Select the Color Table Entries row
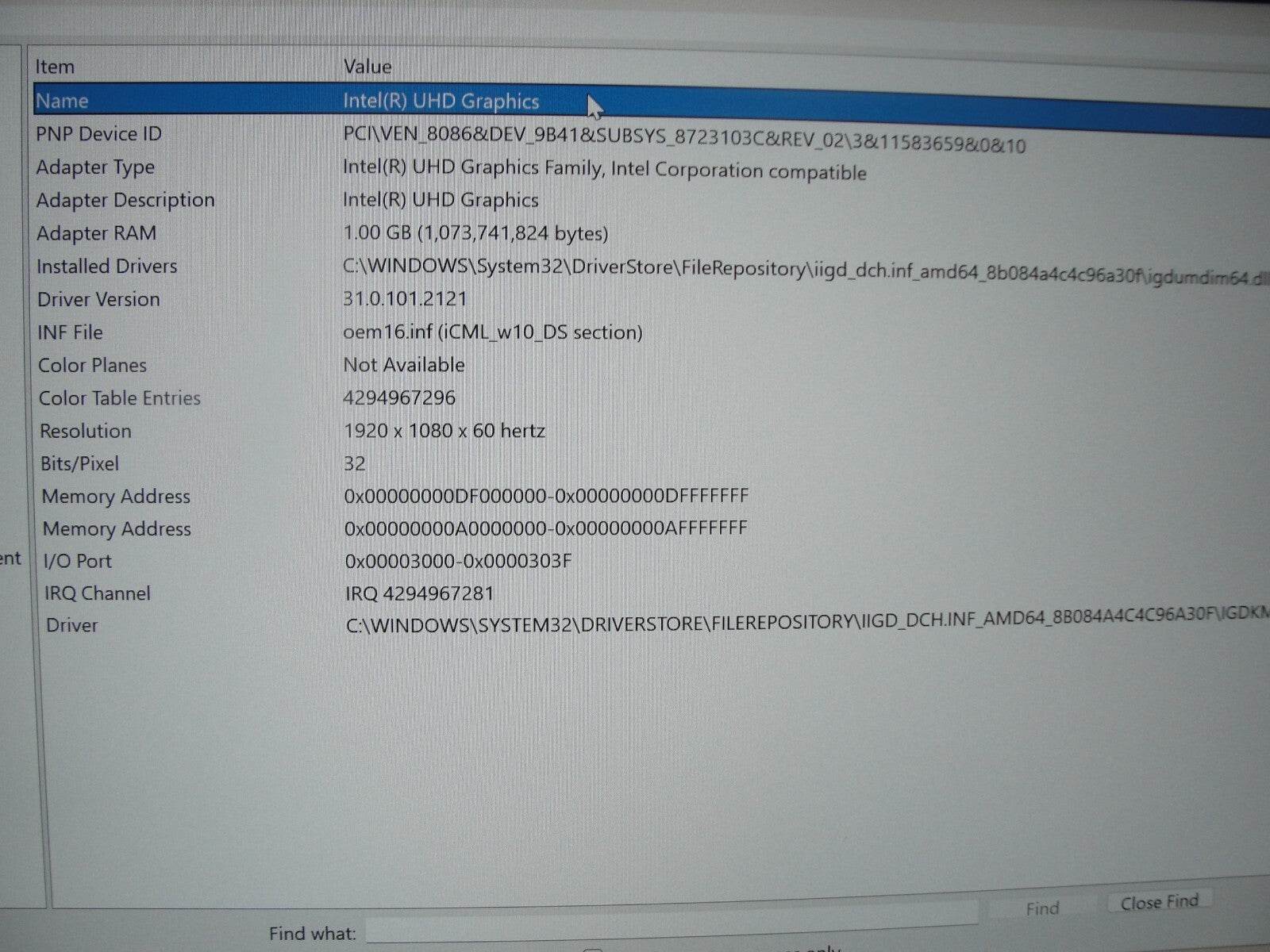Screen dimensions: 1270x952 [x=317, y=398]
